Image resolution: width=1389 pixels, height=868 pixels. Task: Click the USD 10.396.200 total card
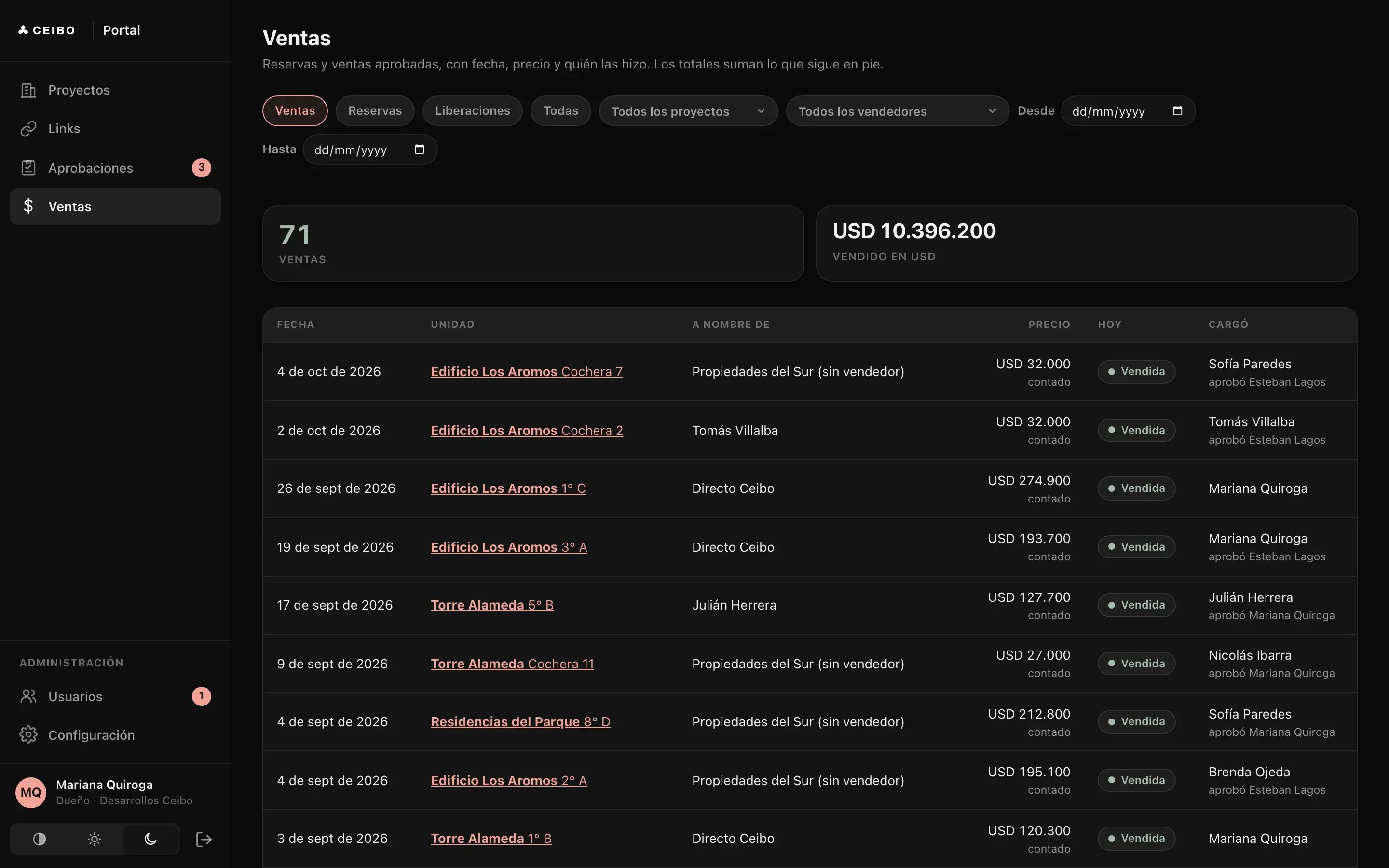pyautogui.click(x=1087, y=244)
